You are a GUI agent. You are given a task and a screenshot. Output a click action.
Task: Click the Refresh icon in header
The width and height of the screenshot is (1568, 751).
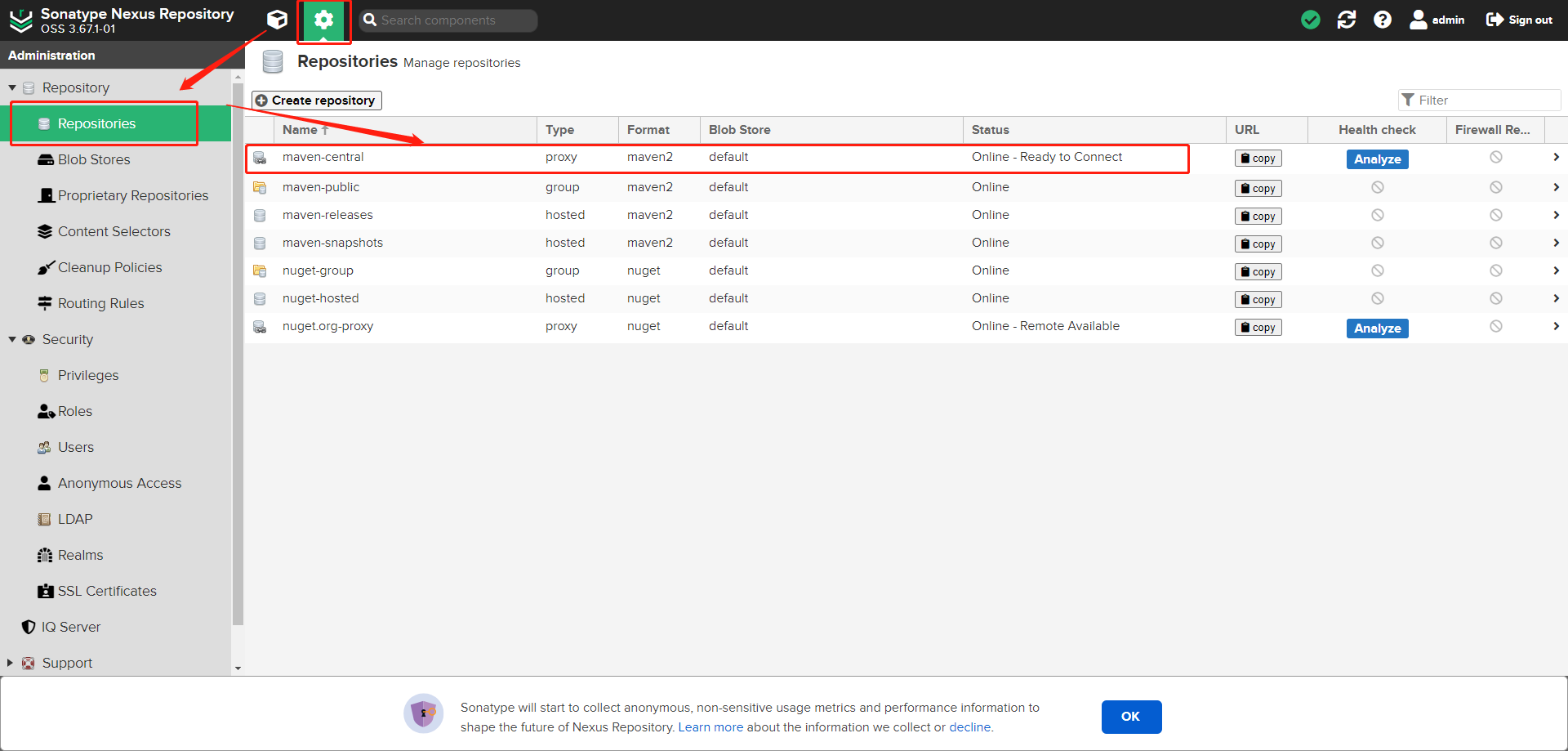[1346, 20]
